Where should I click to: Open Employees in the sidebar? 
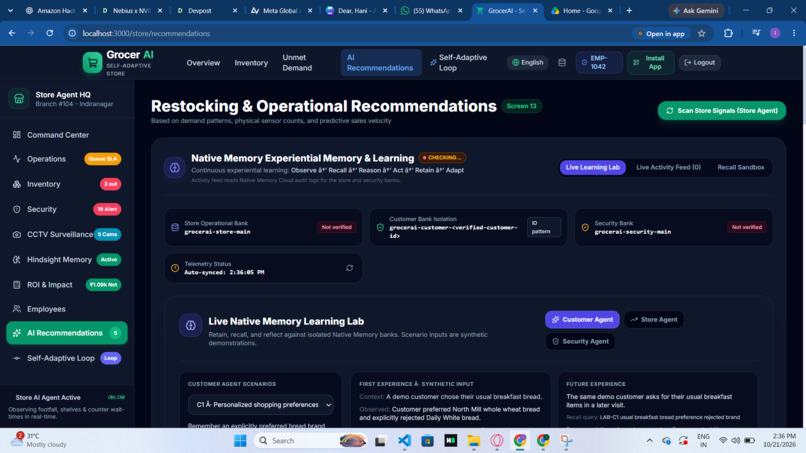67,309
